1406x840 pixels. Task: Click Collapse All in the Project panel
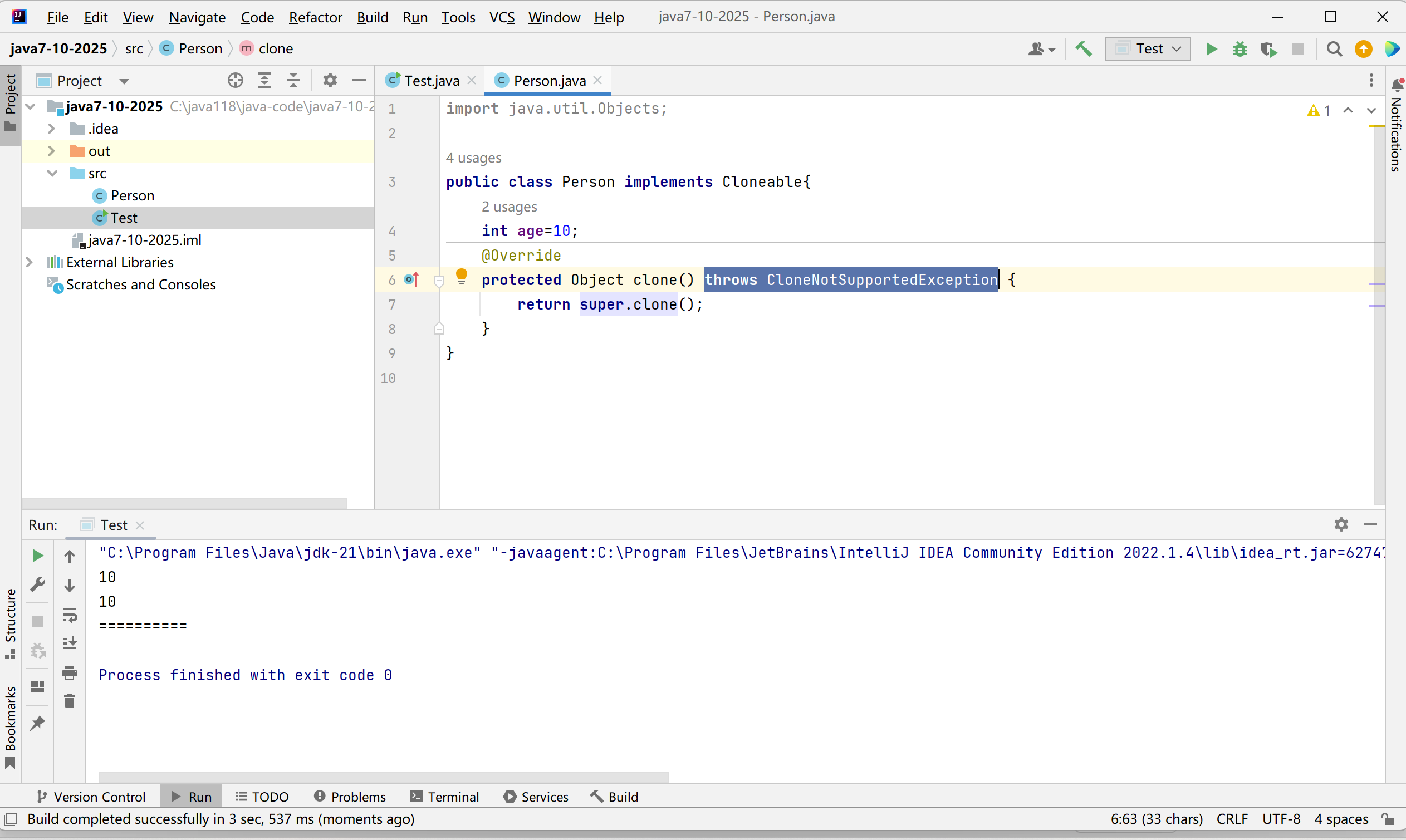tap(293, 80)
